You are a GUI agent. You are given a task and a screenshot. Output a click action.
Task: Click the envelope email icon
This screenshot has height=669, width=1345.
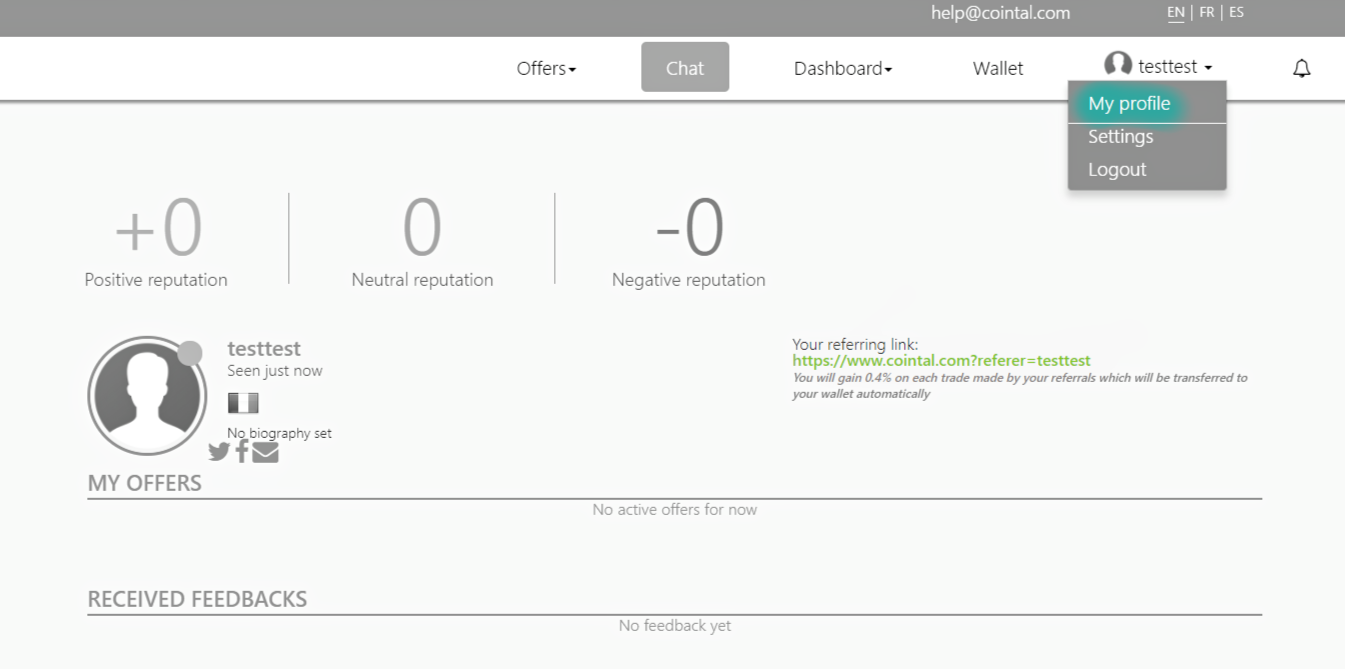point(265,452)
